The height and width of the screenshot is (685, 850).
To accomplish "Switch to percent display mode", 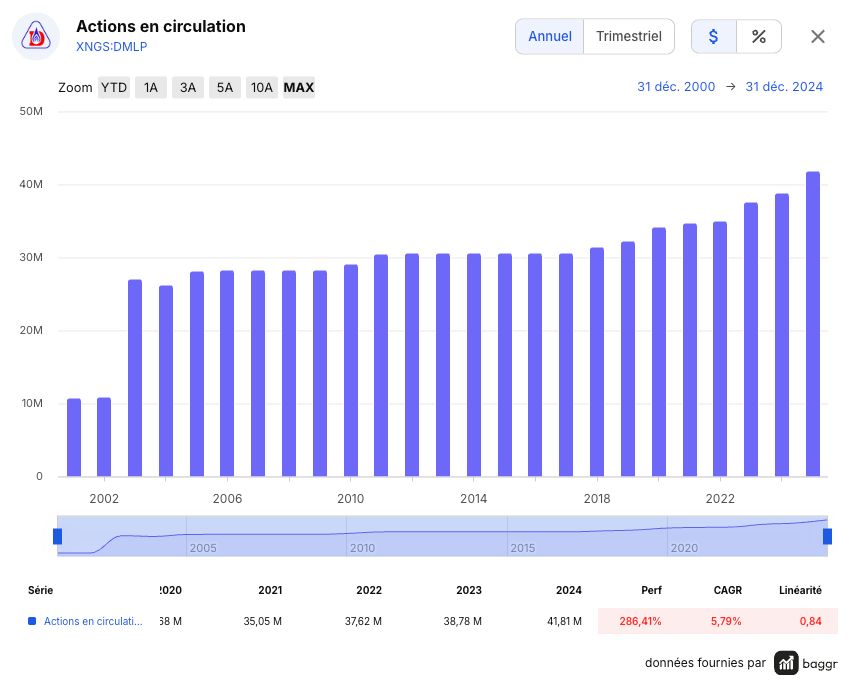I will (758, 36).
